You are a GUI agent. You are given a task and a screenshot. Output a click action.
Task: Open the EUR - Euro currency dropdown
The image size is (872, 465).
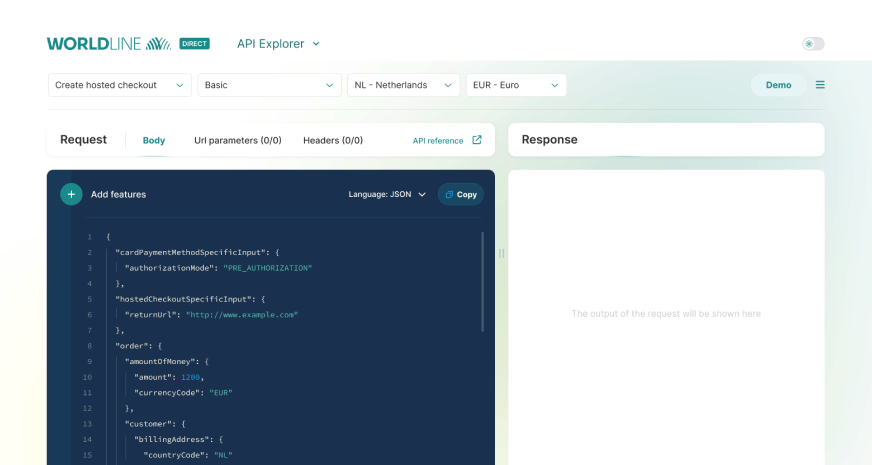point(516,85)
